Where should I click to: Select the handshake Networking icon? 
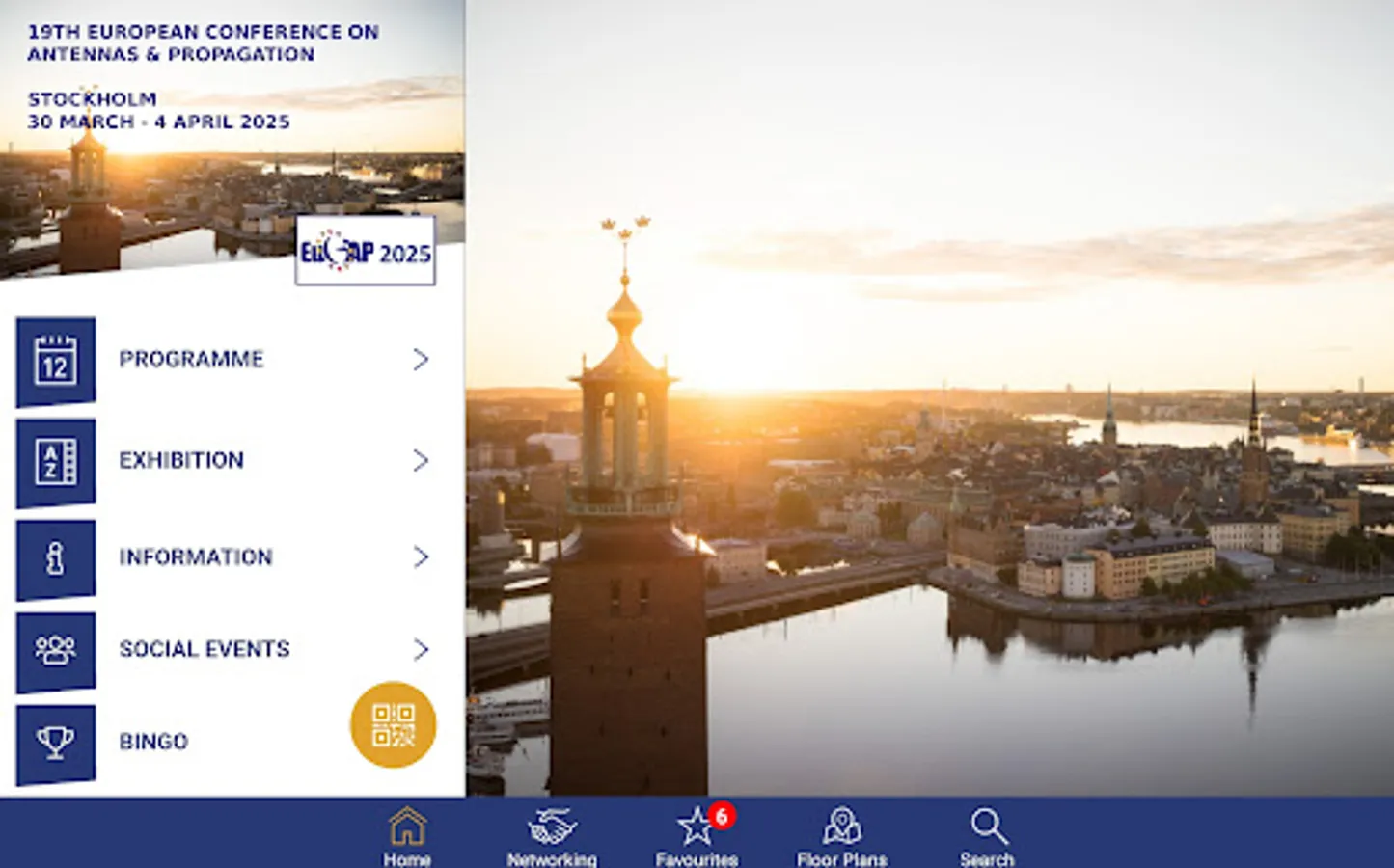pos(552,825)
